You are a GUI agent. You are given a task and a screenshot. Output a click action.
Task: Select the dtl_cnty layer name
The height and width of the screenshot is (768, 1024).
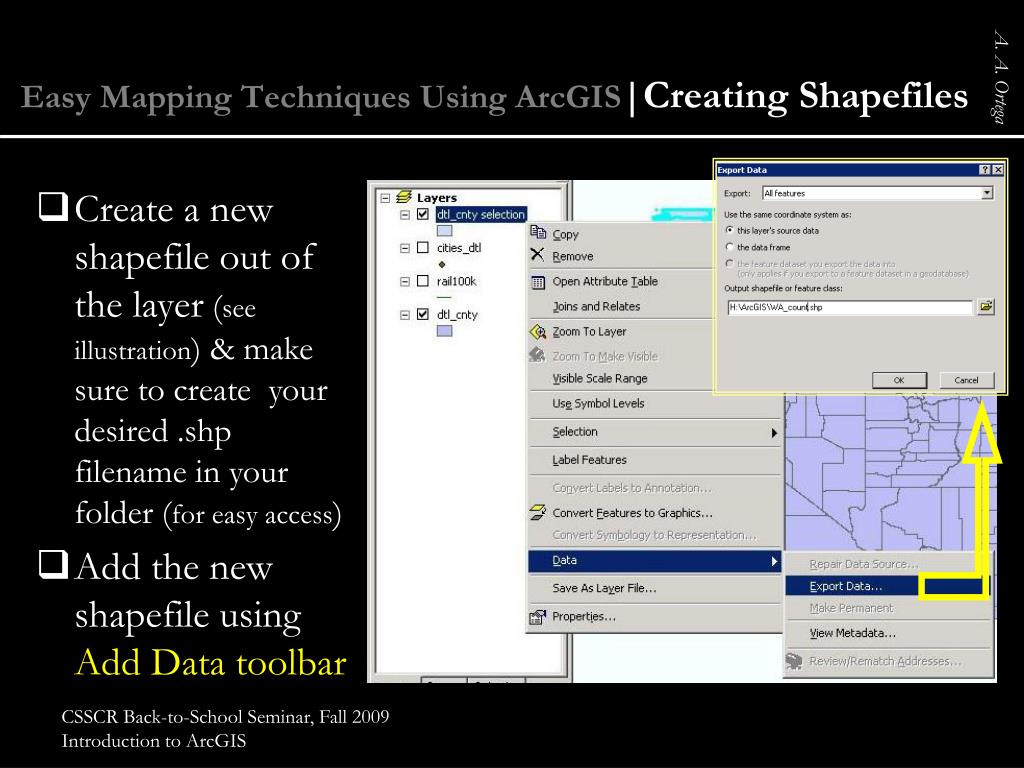click(457, 315)
